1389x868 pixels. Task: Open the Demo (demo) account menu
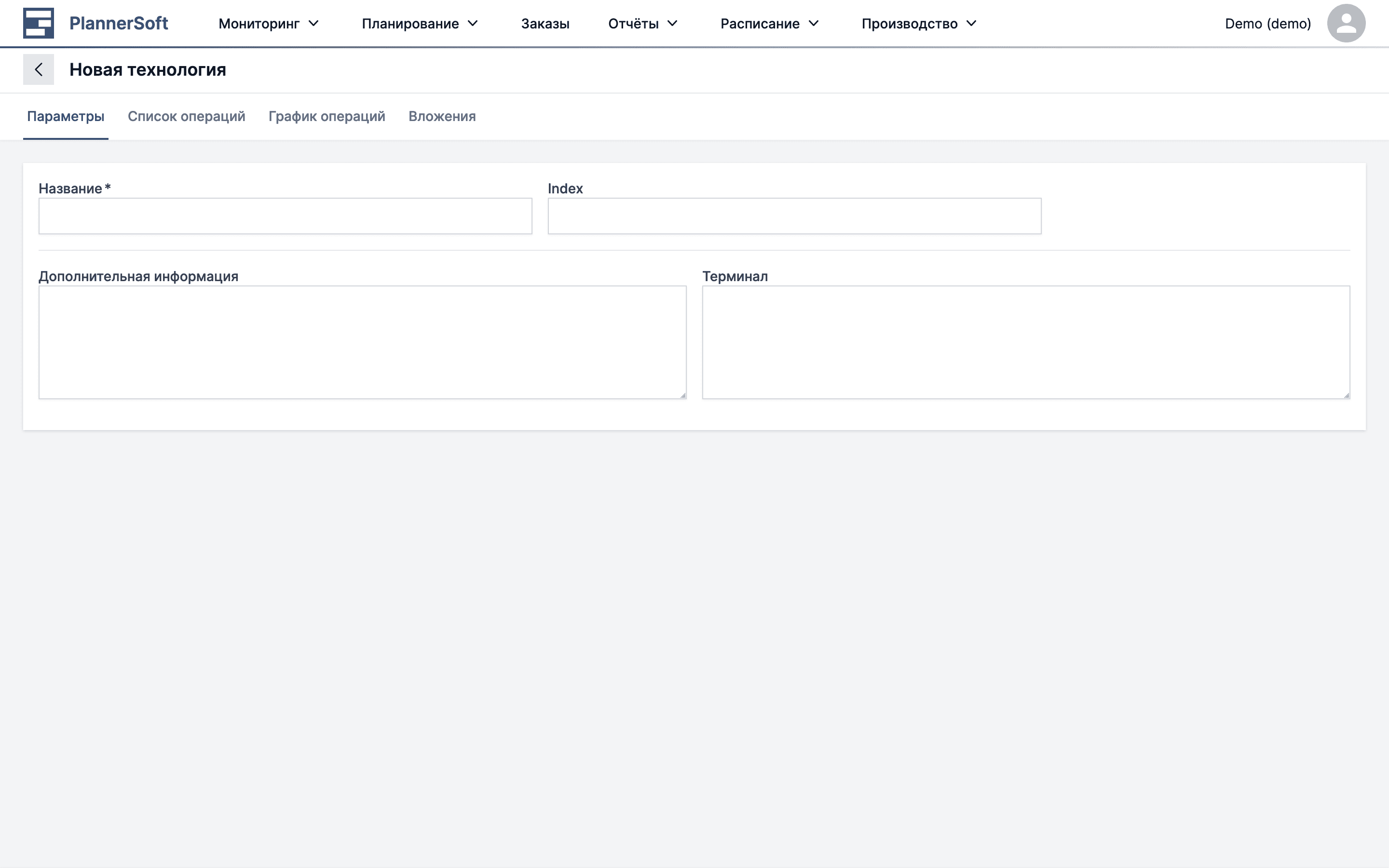pos(1268,24)
